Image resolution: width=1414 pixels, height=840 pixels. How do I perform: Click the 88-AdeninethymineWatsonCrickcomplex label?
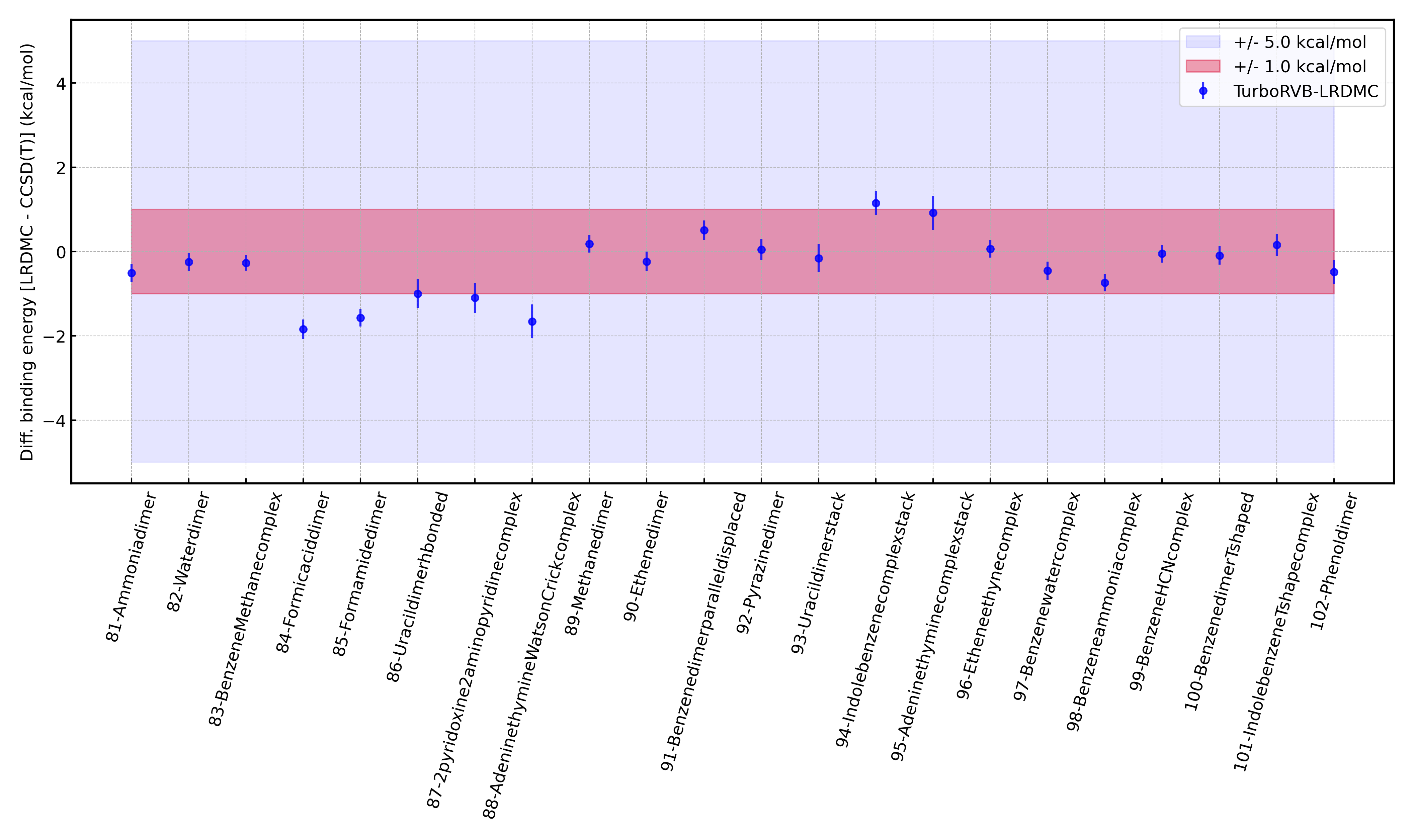click(x=532, y=655)
